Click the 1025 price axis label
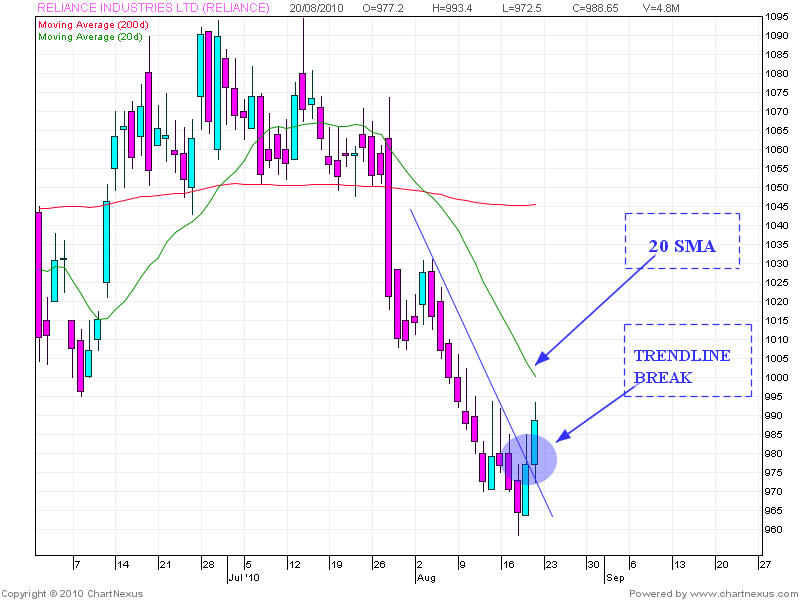 777,283
